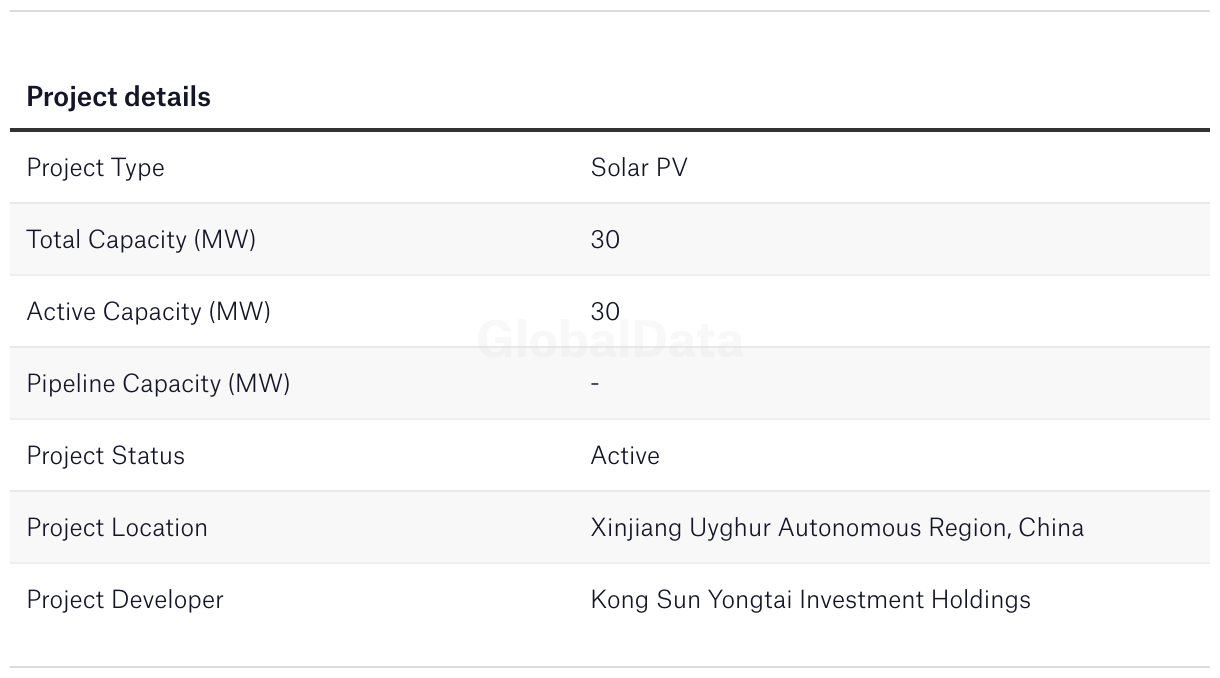Click the Solar PV value
Viewport: 1220px width, 678px height.
639,168
